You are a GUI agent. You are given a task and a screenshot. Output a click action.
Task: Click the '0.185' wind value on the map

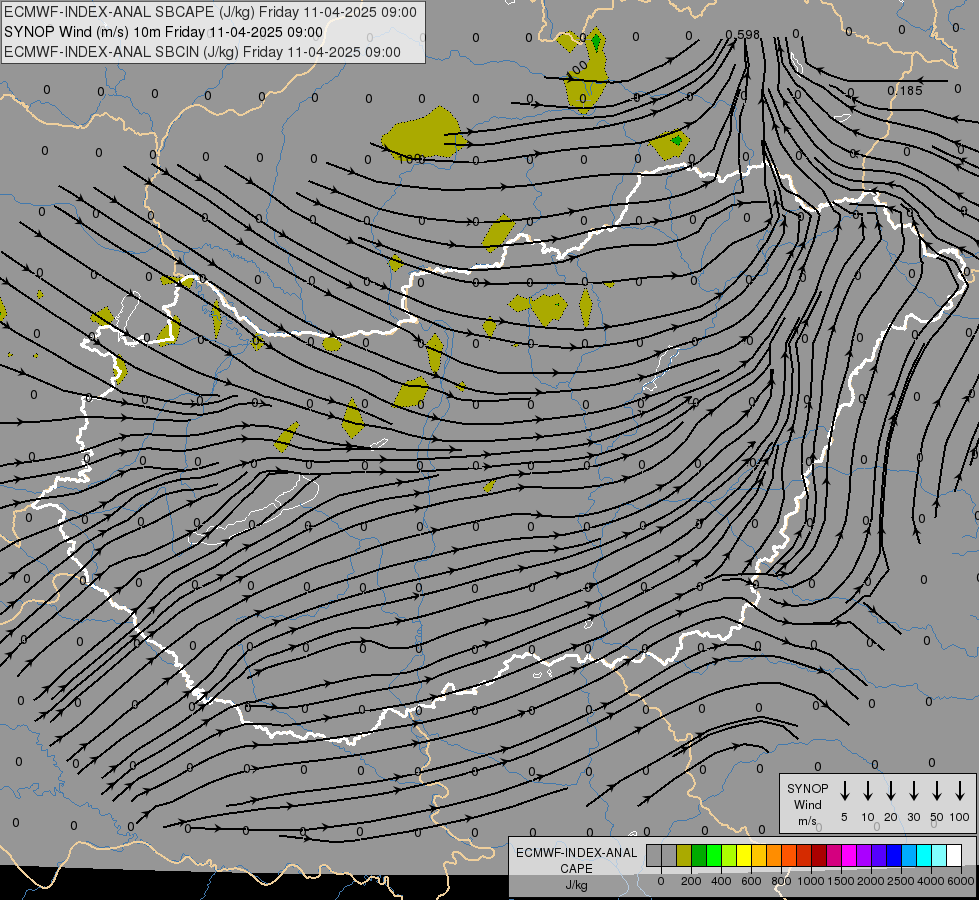click(905, 91)
